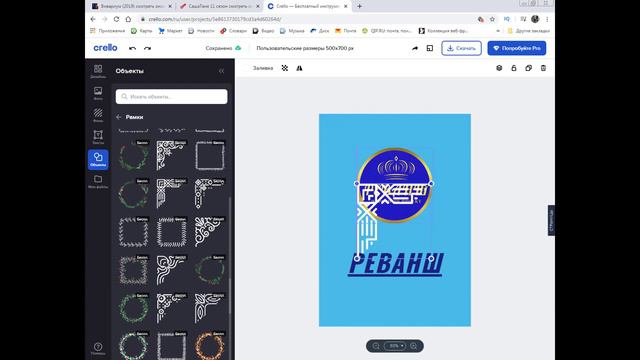Add third-row swirl corner frame
The height and width of the screenshot is (360, 640).
click(x=210, y=232)
